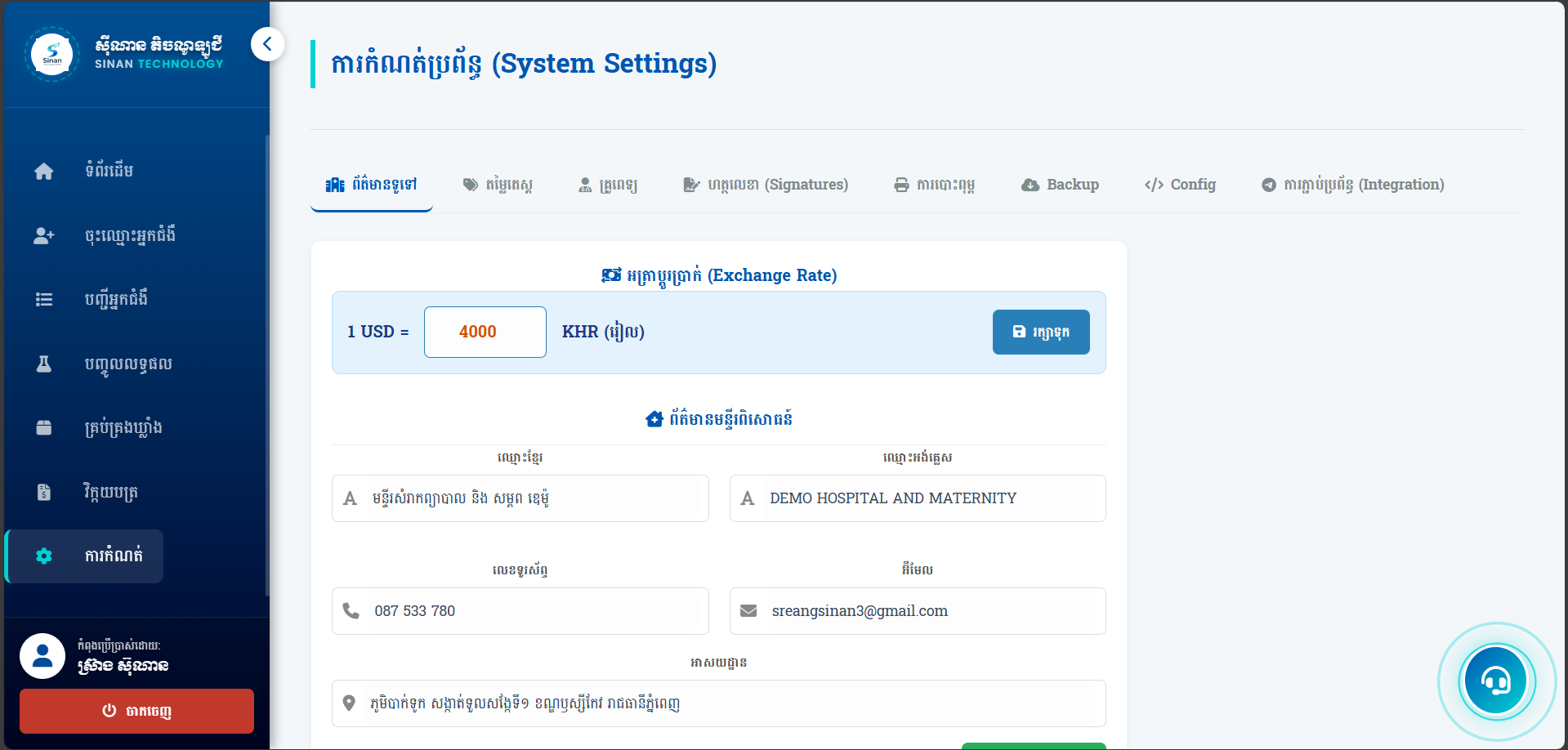Viewport: 1568px width, 750px height.
Task: Click the patient list icon in sidebar
Action: click(x=44, y=300)
